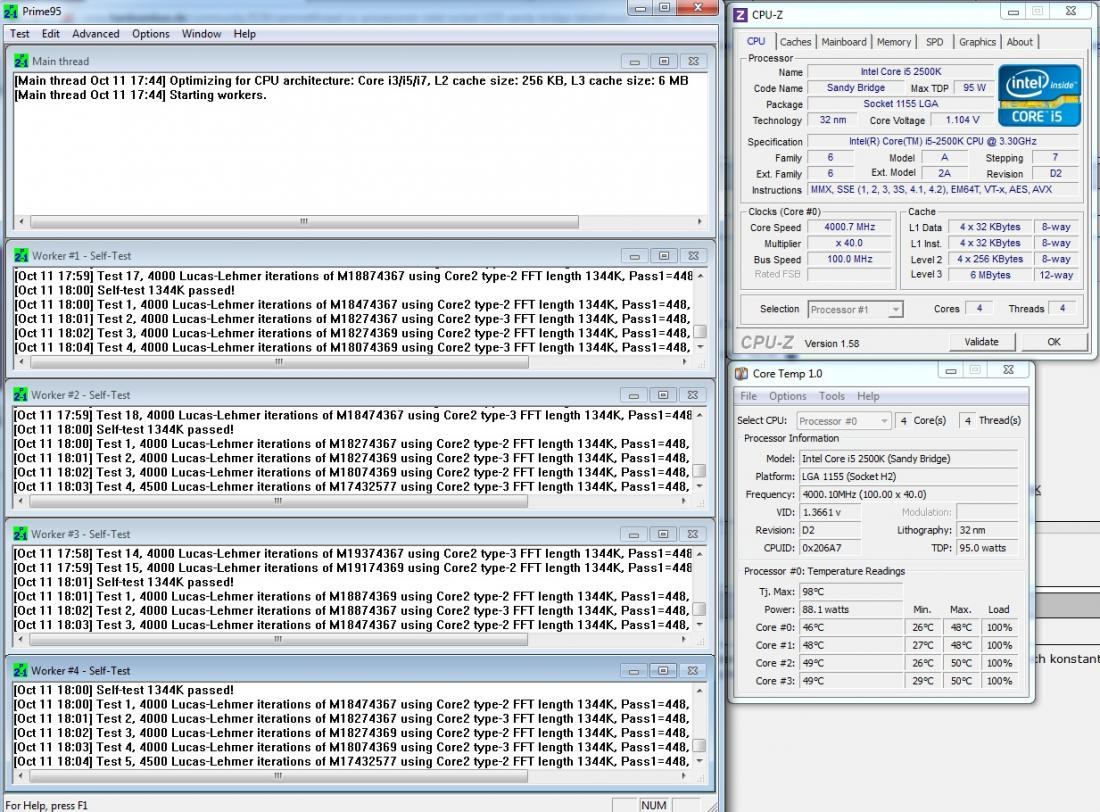This screenshot has width=1100, height=812.
Task: Close the Worker #2 child window
Action: (x=692, y=395)
